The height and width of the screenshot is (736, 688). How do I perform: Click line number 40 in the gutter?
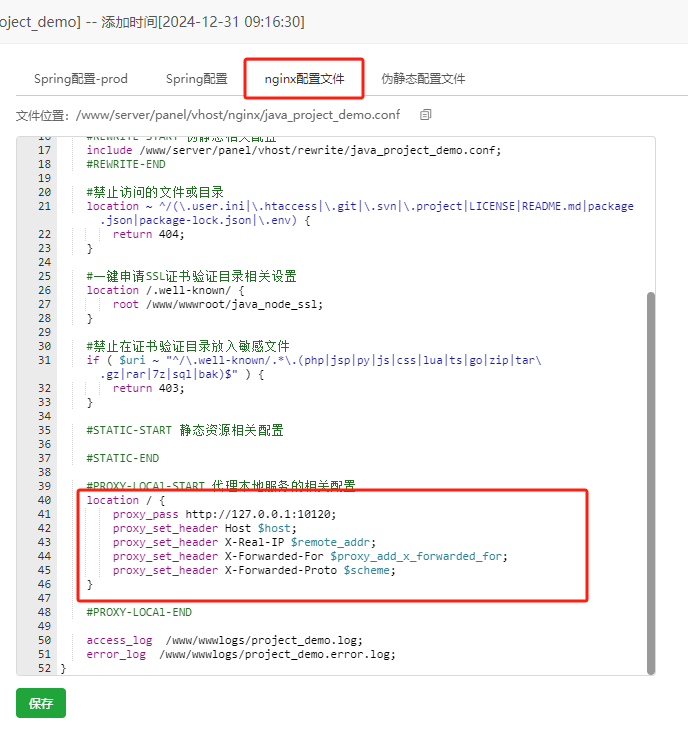pos(44,500)
